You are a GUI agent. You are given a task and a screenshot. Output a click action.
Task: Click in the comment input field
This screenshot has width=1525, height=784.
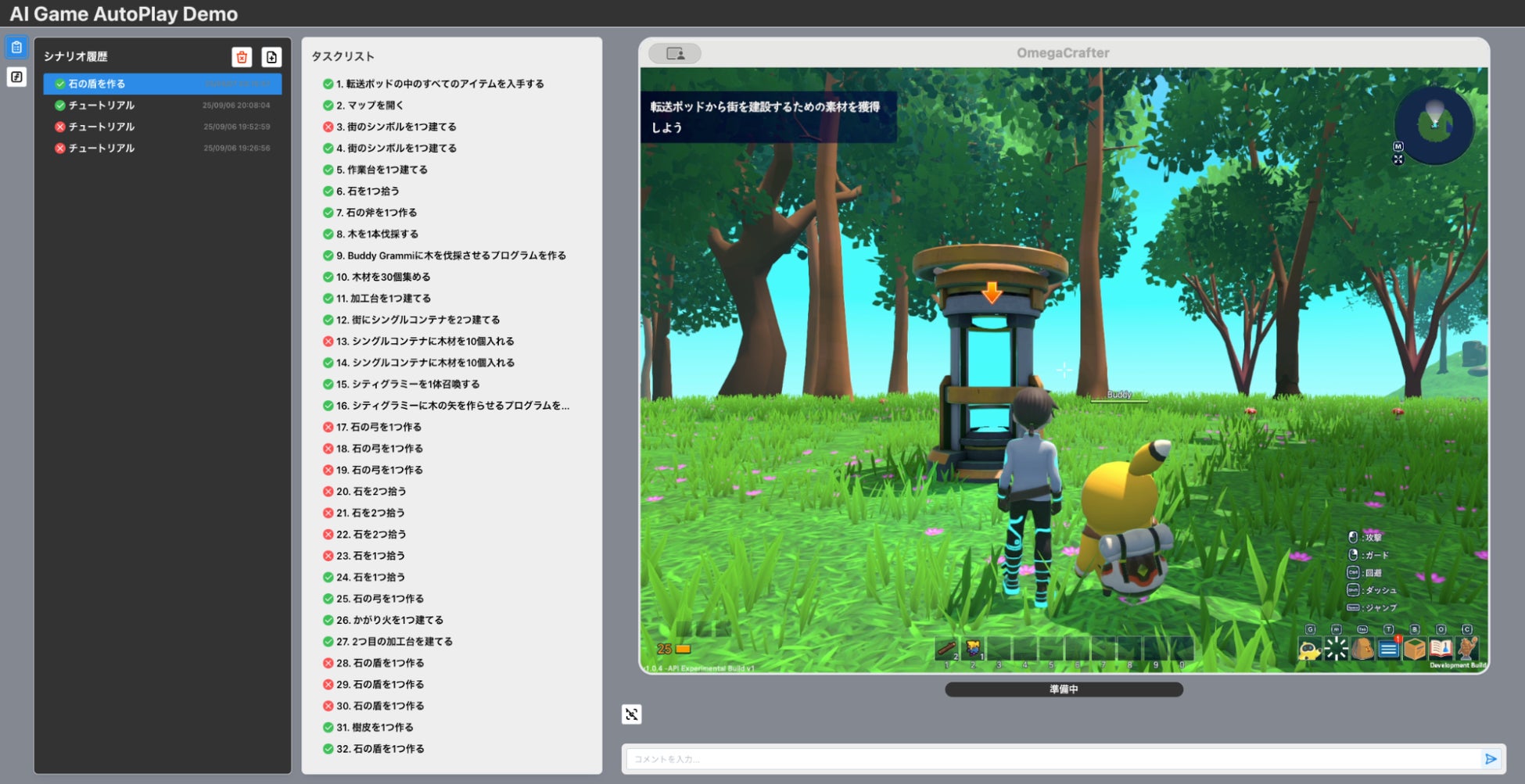pyautogui.click(x=1054, y=759)
